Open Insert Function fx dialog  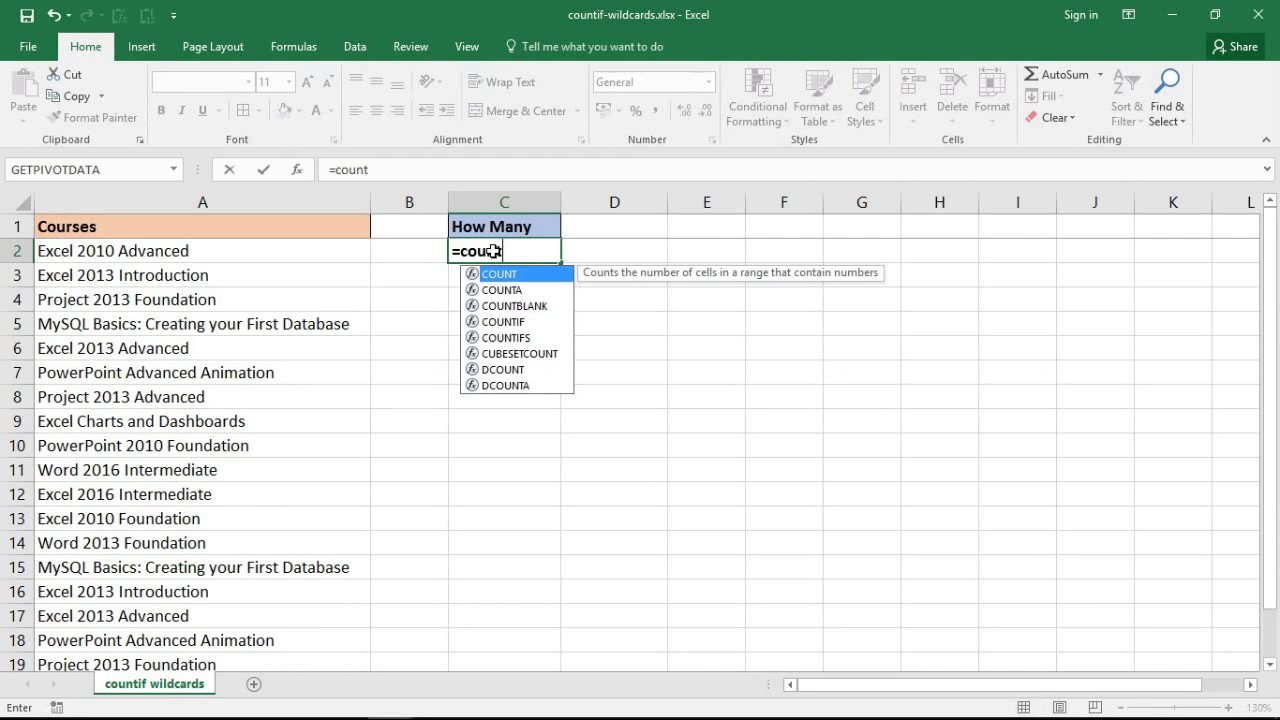click(297, 170)
